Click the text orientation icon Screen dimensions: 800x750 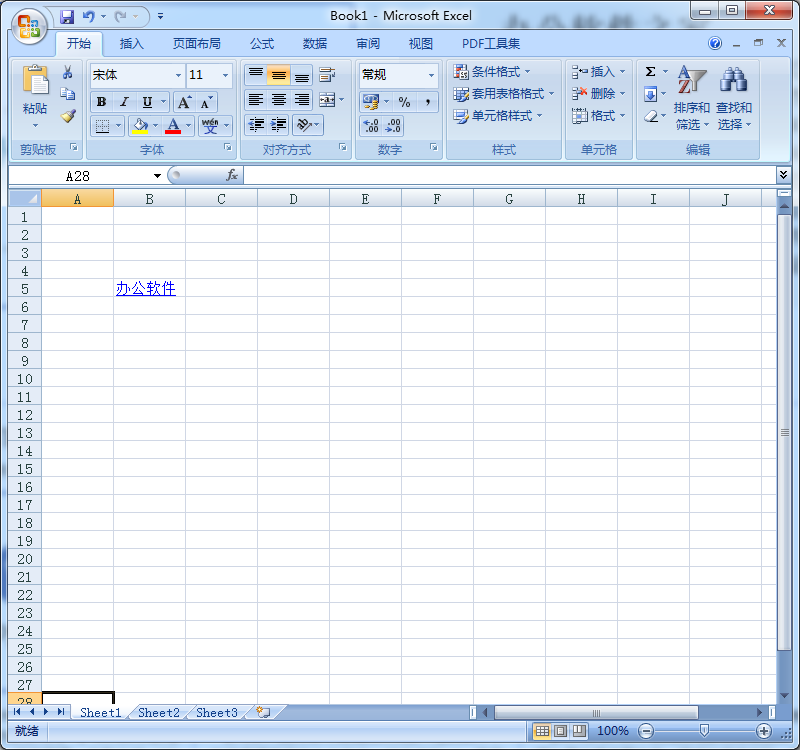pos(304,125)
